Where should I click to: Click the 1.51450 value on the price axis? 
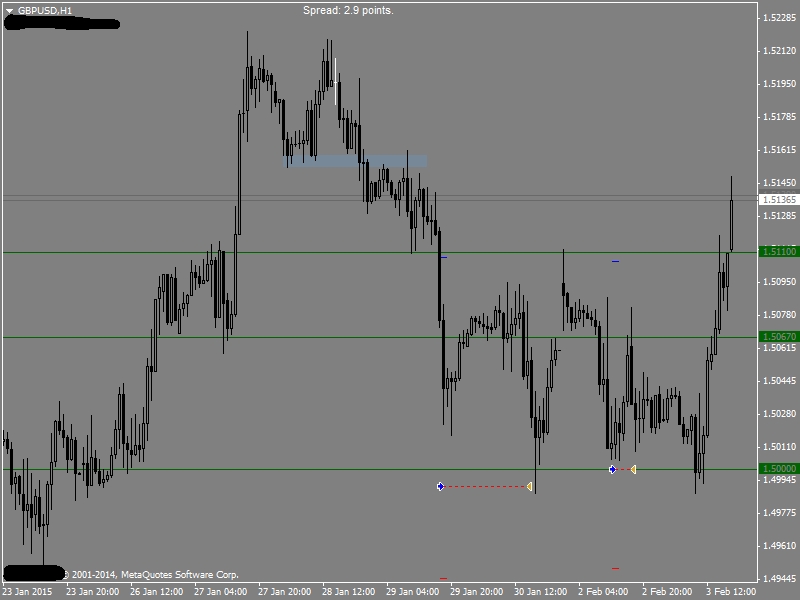779,183
